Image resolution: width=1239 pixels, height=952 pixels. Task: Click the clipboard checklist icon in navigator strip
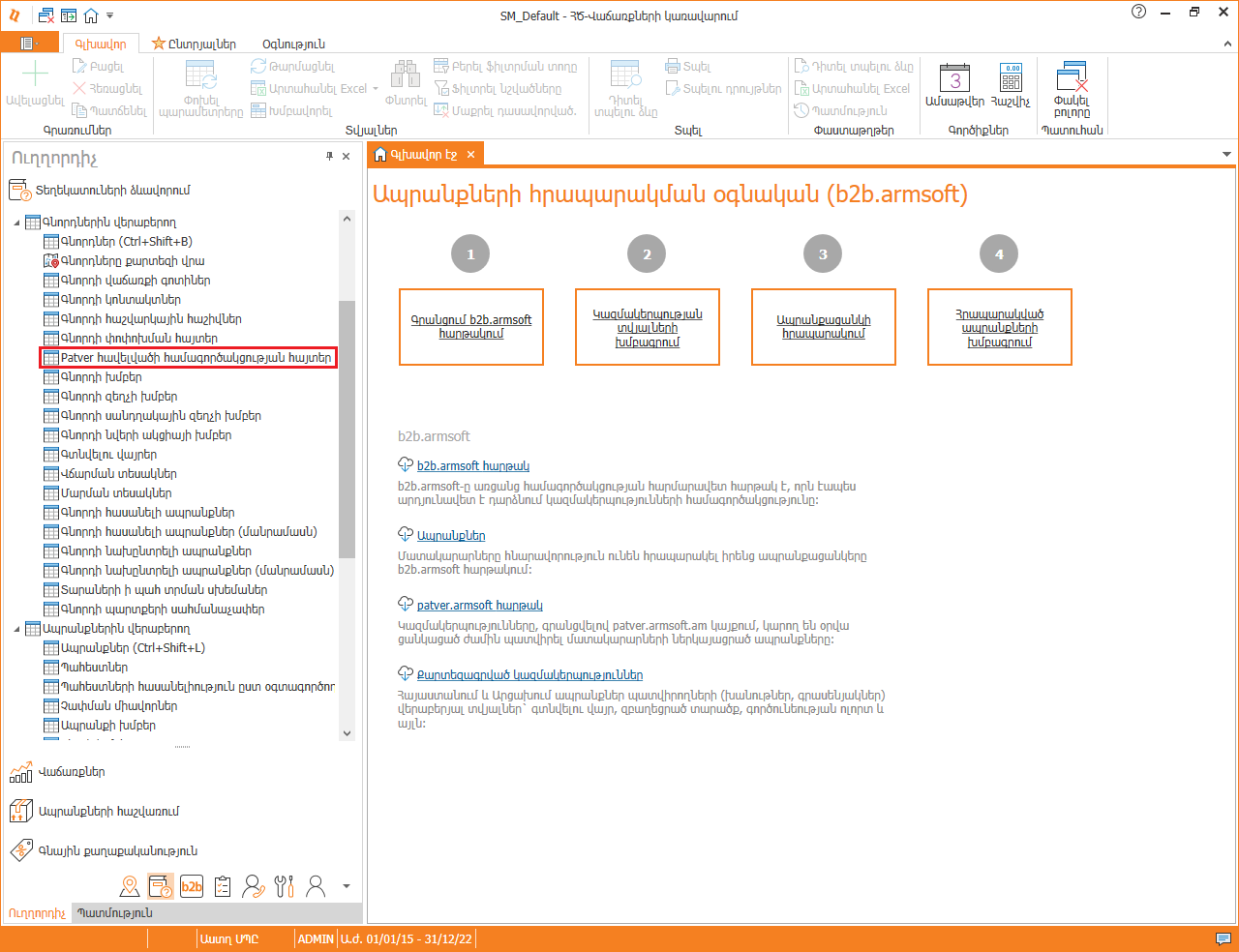click(223, 885)
